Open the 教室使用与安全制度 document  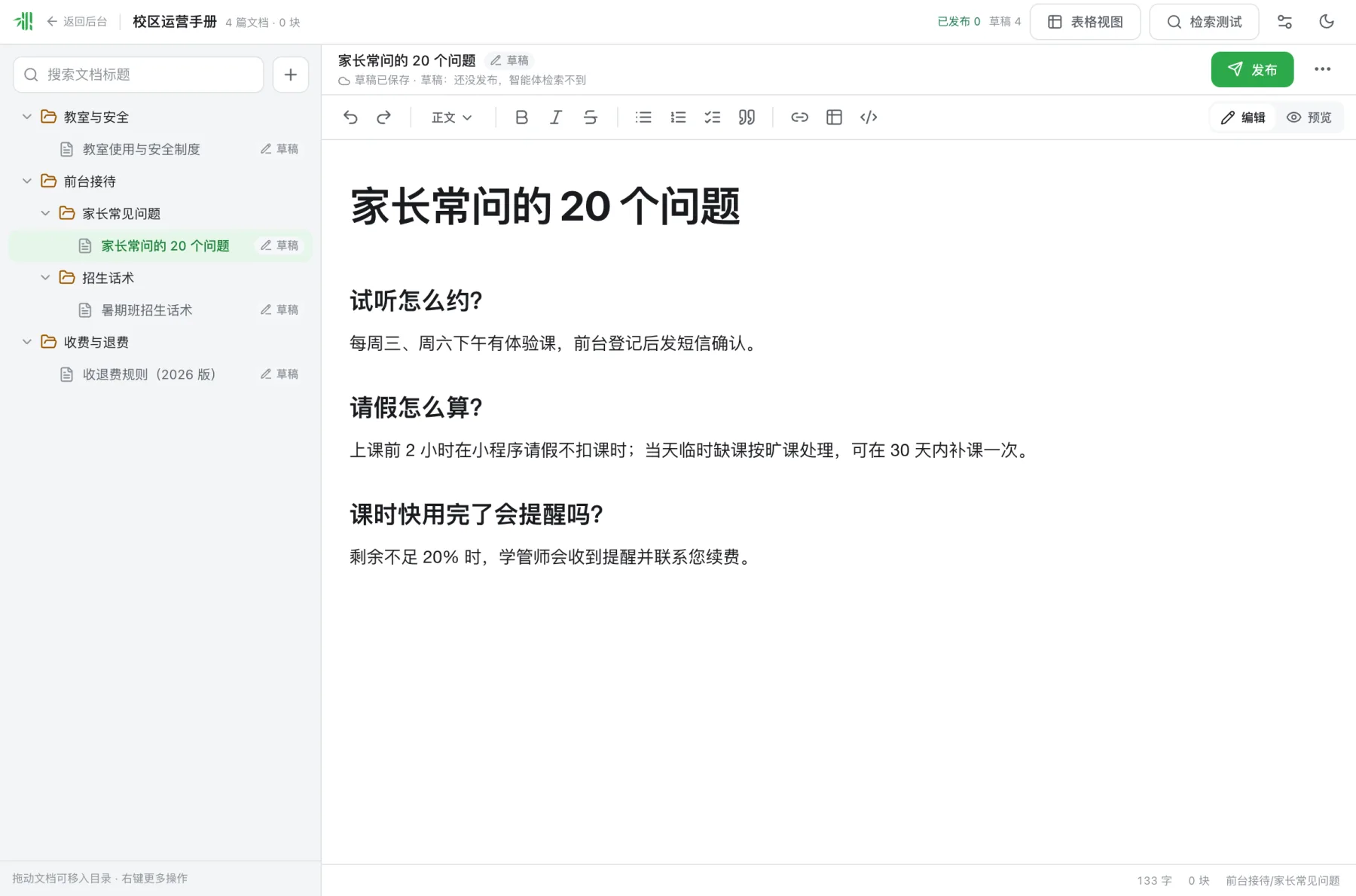pos(160,149)
